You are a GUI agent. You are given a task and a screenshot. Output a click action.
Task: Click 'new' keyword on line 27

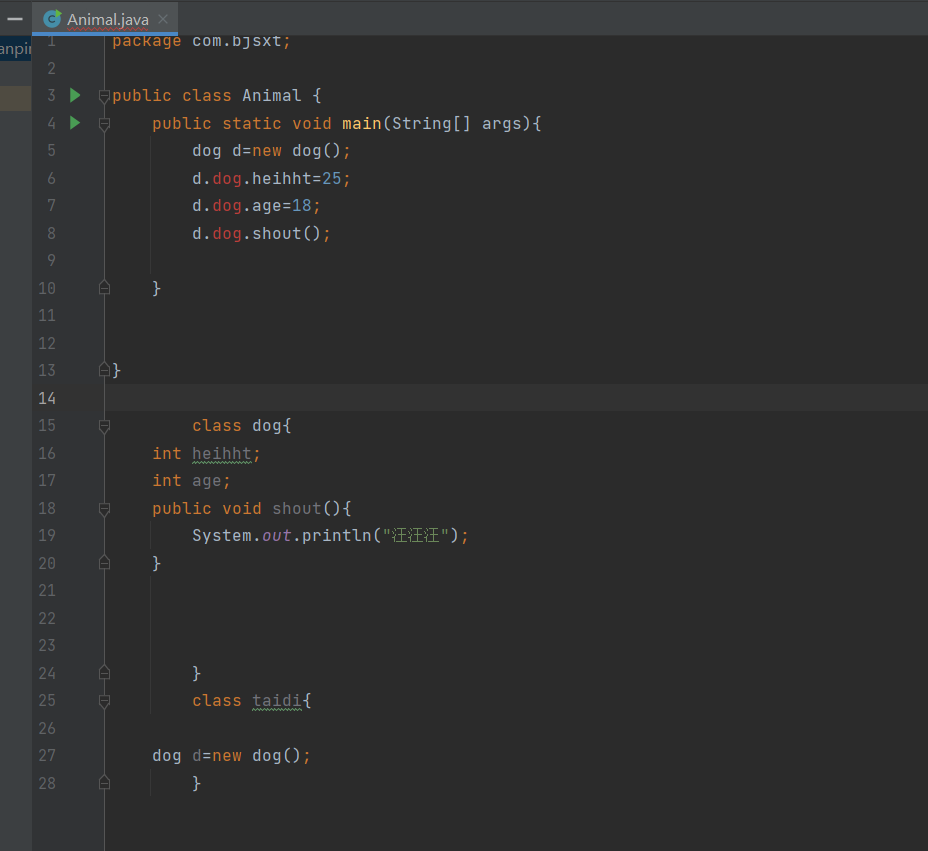click(x=227, y=756)
